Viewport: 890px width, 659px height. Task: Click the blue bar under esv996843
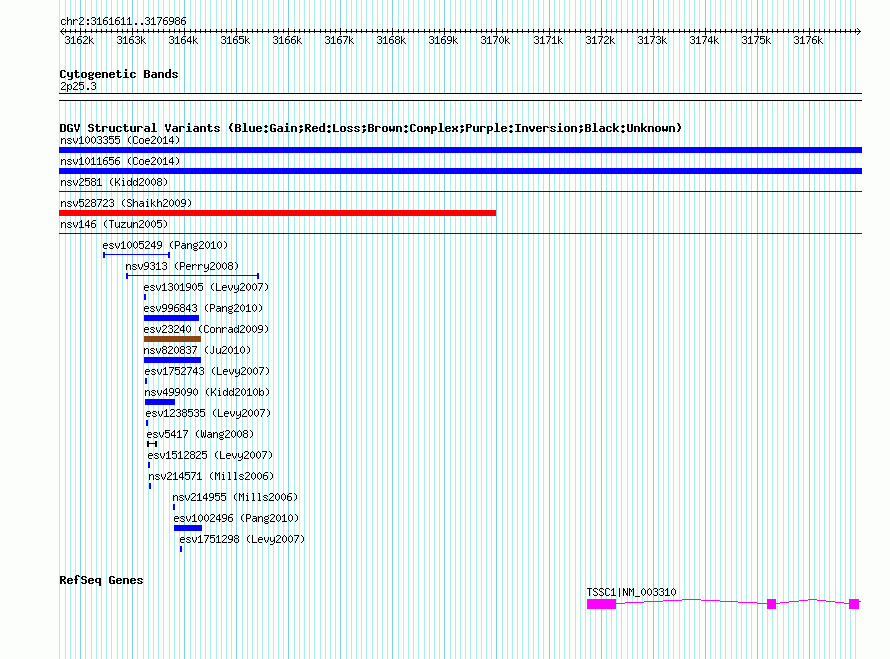pos(171,318)
